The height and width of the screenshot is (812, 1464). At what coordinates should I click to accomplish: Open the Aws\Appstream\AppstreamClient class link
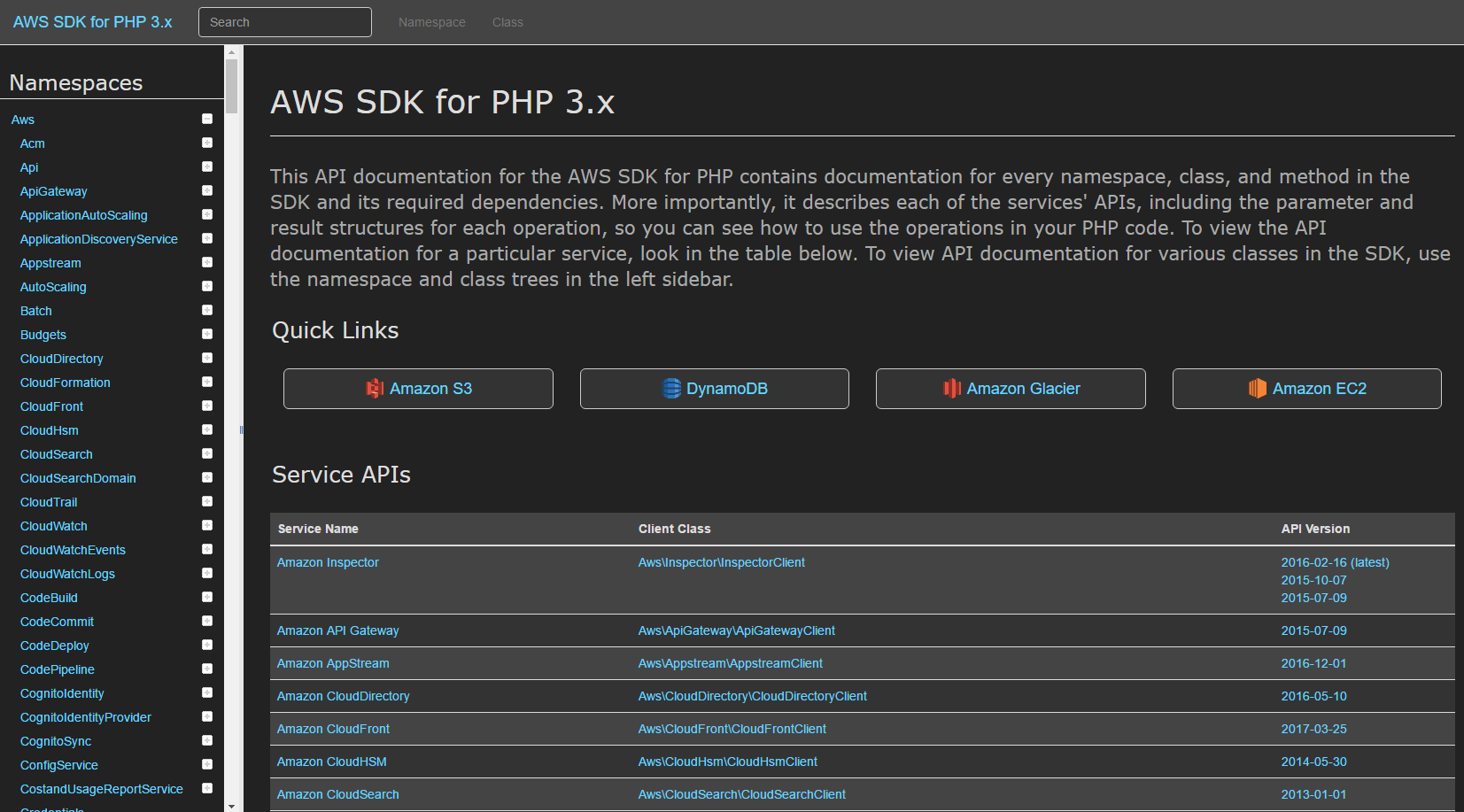(731, 663)
